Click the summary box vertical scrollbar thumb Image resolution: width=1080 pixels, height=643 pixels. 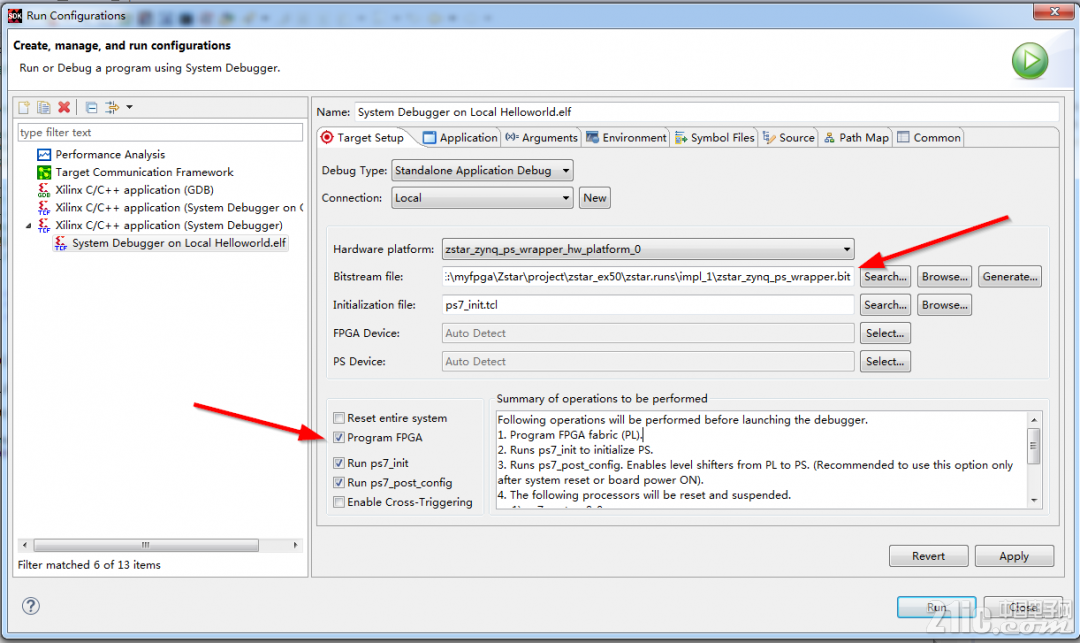[1033, 446]
